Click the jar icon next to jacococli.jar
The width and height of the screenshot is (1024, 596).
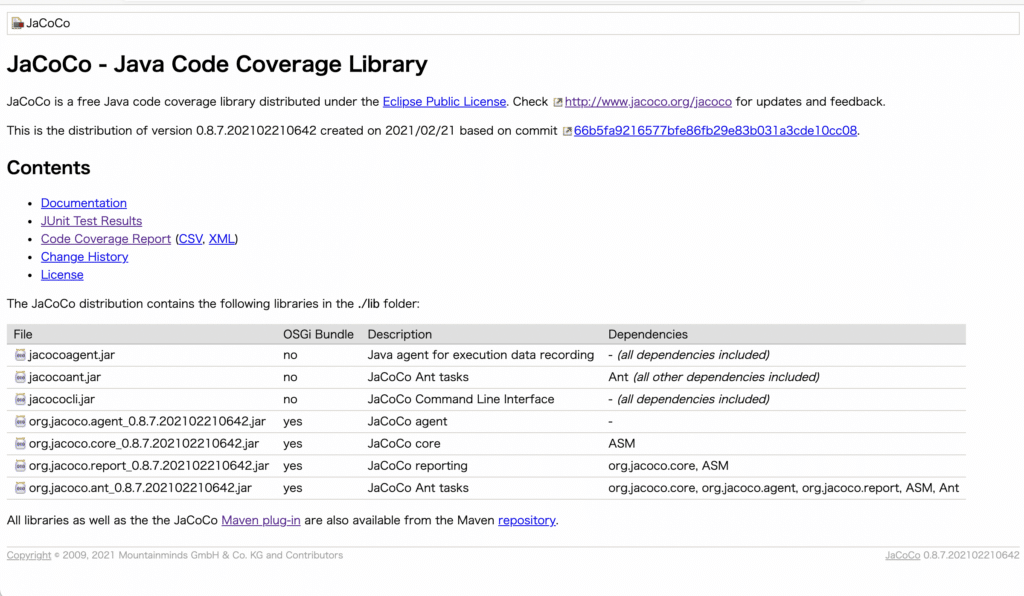20,399
